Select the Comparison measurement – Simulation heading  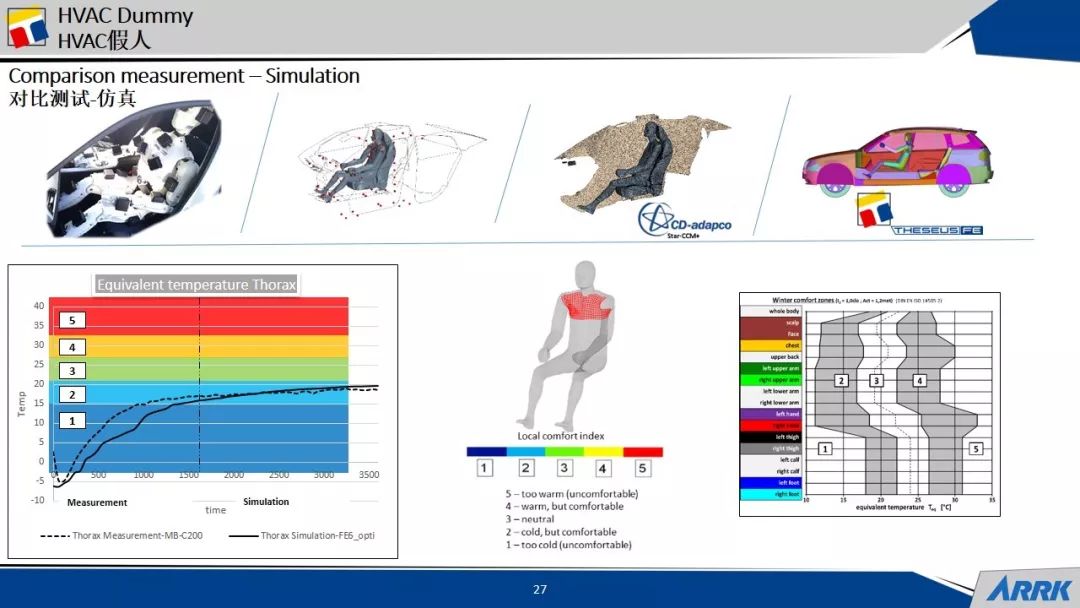[184, 76]
